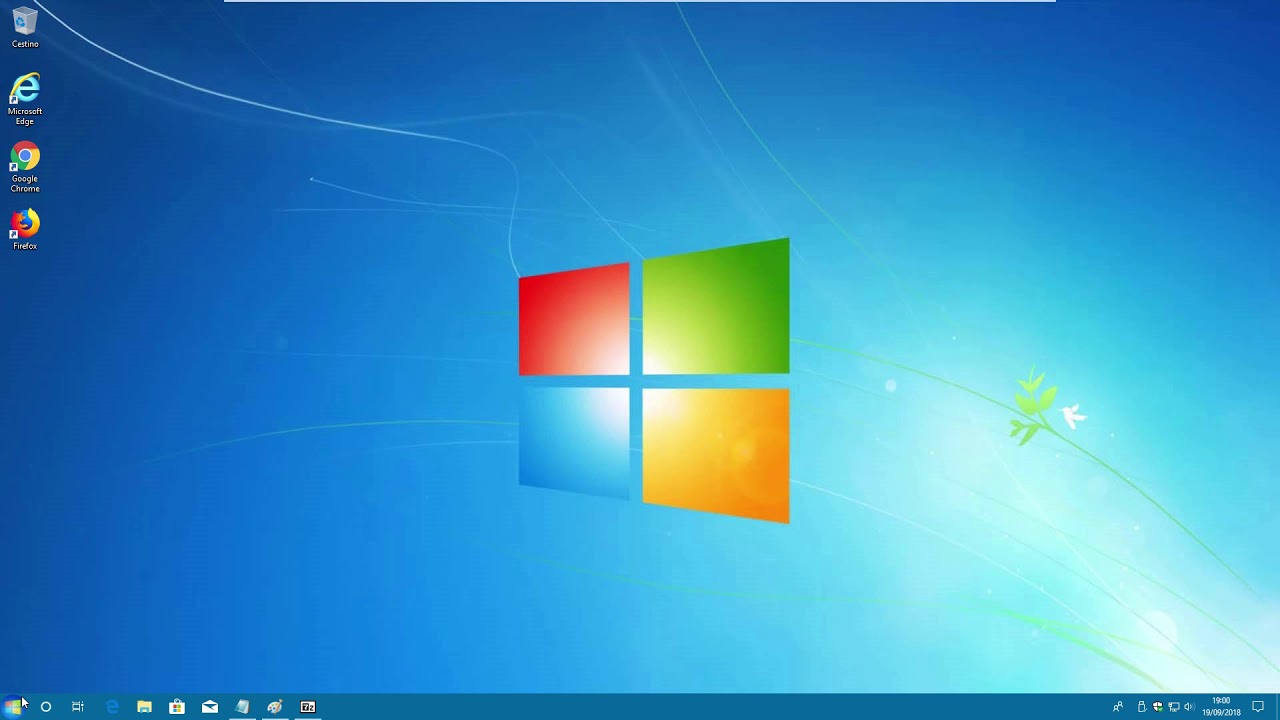
Task: Launch Edge from the taskbar
Action: pos(112,707)
